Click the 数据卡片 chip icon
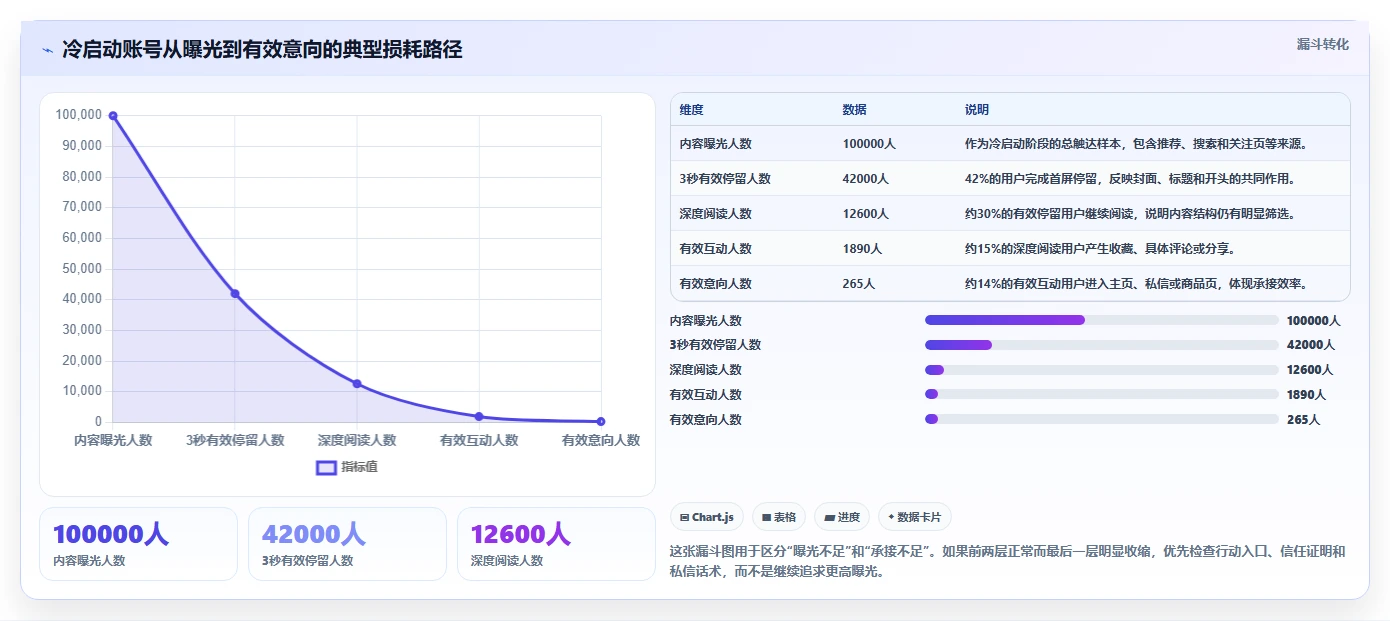Viewport: 1390px width, 621px height. pyautogui.click(x=891, y=517)
